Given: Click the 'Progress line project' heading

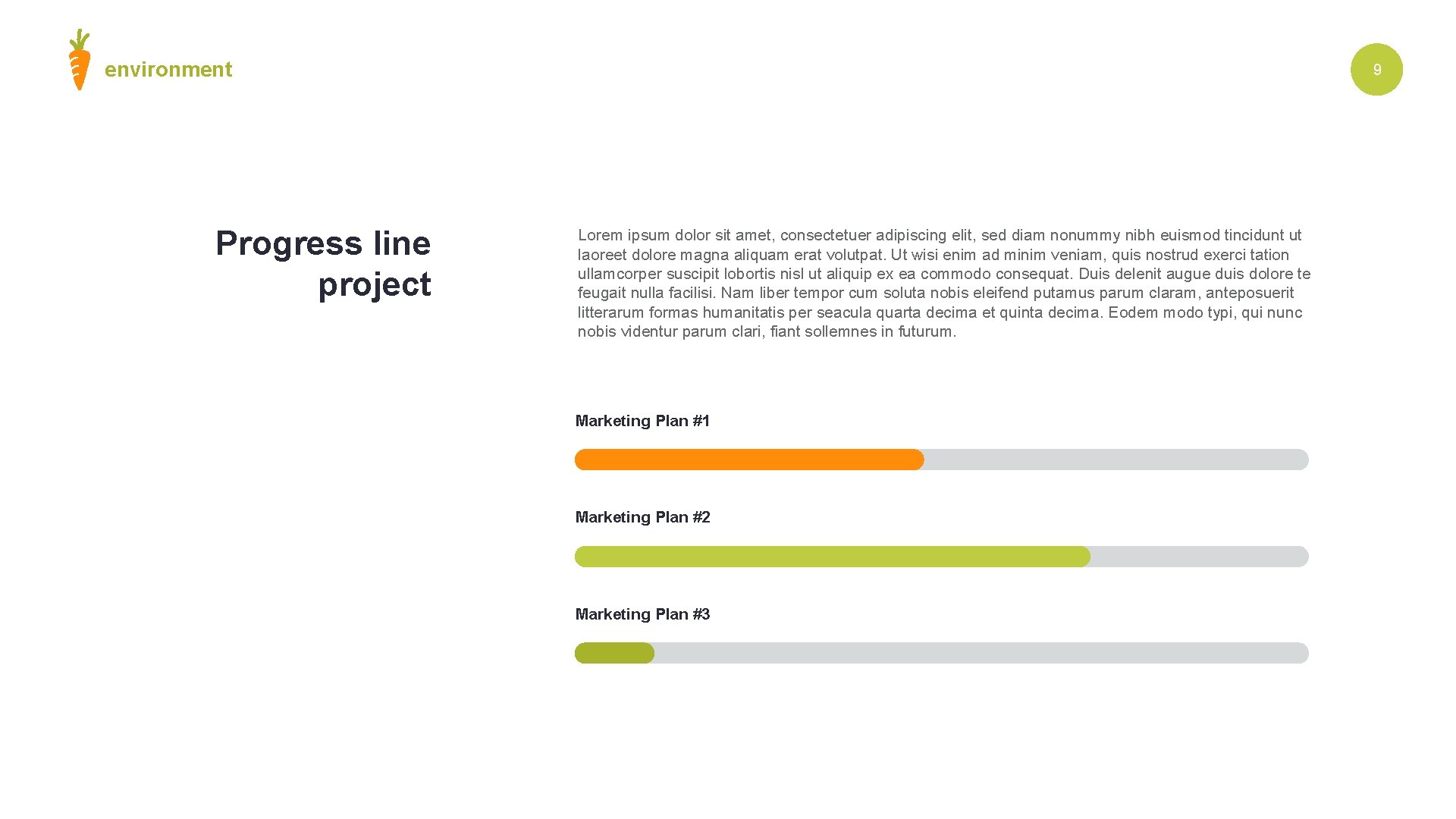Looking at the screenshot, I should click(323, 264).
